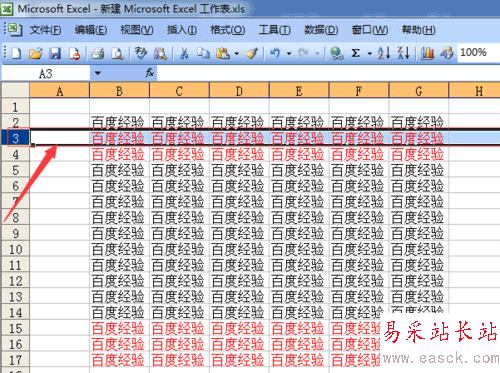Open the Research binoculars tool
The width and height of the screenshot is (500, 373).
(160, 53)
